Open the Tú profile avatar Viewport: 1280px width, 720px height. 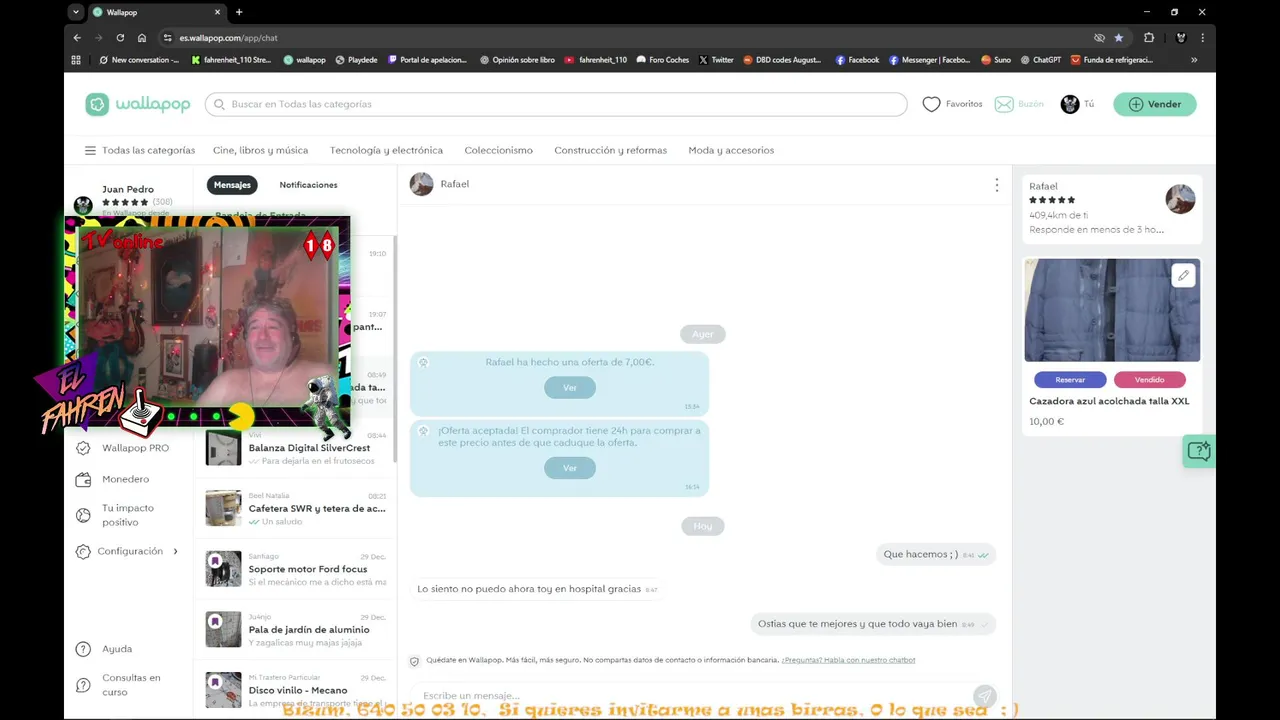tap(1070, 104)
